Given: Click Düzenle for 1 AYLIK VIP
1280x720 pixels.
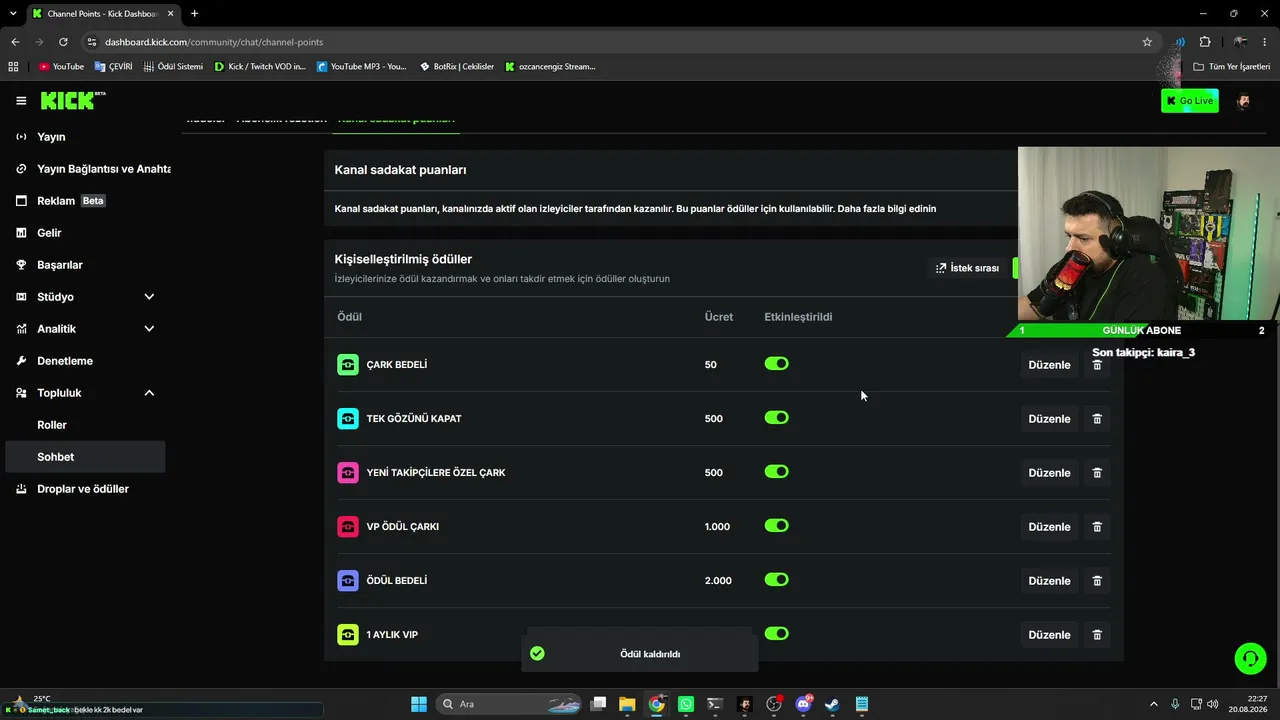Looking at the screenshot, I should 1049,635.
